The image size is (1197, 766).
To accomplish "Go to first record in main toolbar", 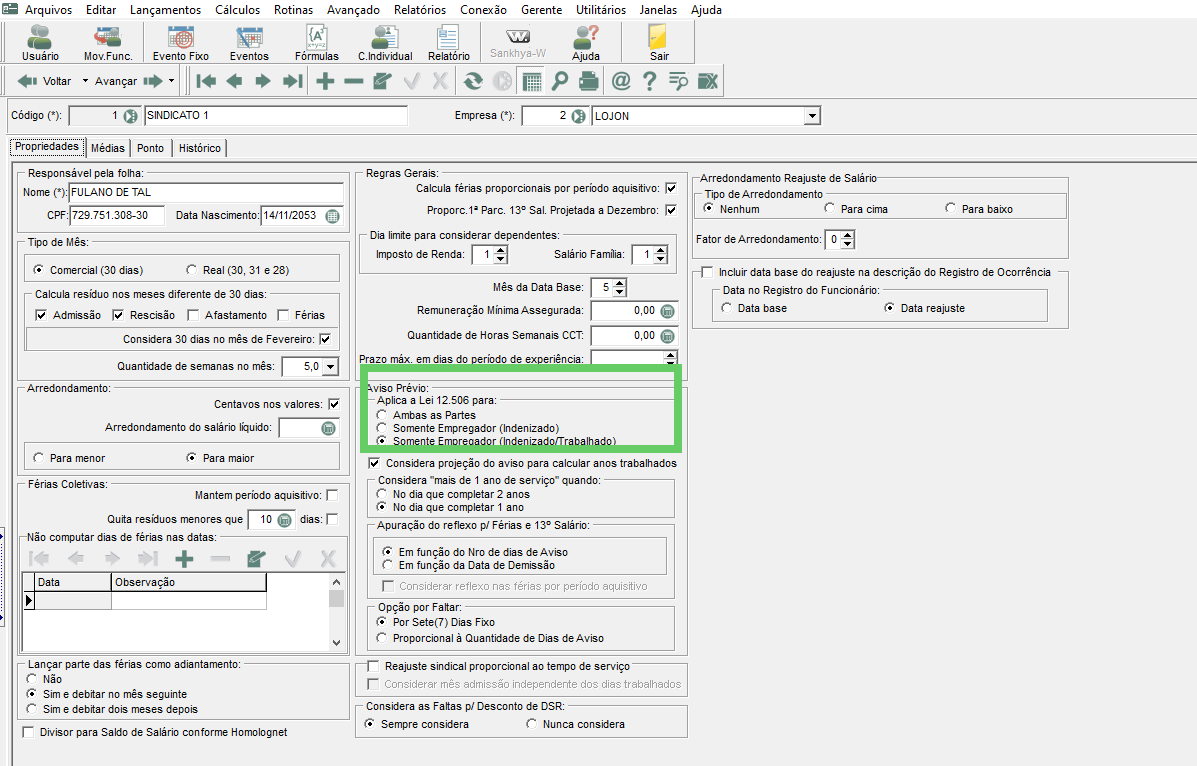I will [x=206, y=81].
